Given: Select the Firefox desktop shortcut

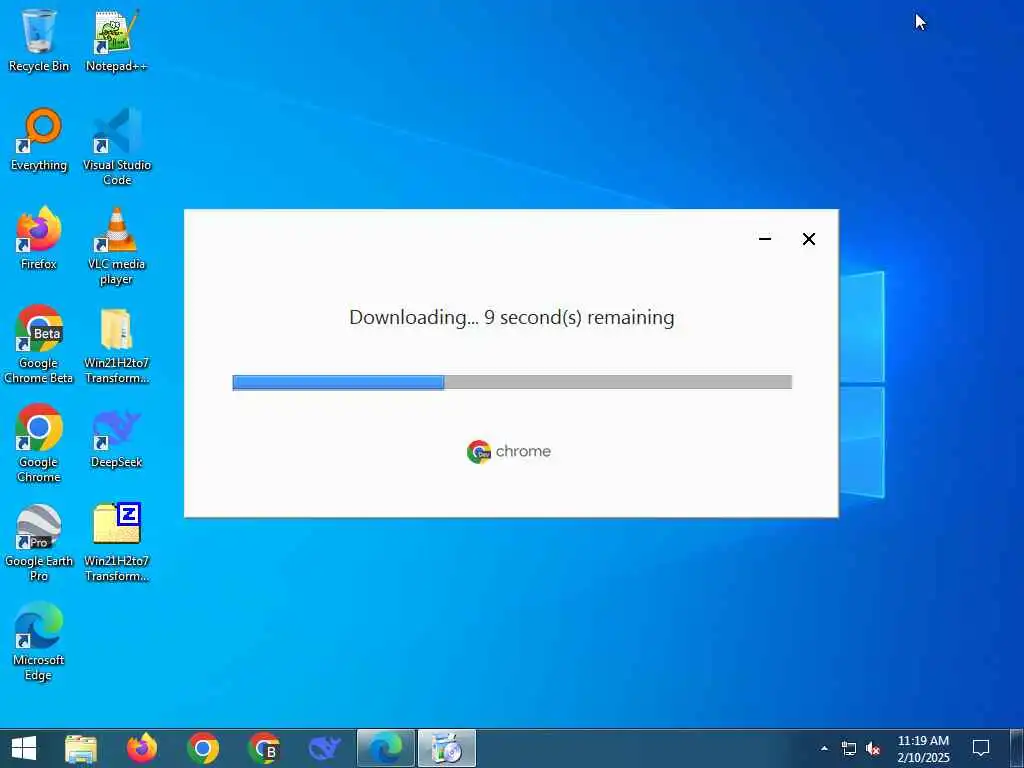Looking at the screenshot, I should [39, 238].
